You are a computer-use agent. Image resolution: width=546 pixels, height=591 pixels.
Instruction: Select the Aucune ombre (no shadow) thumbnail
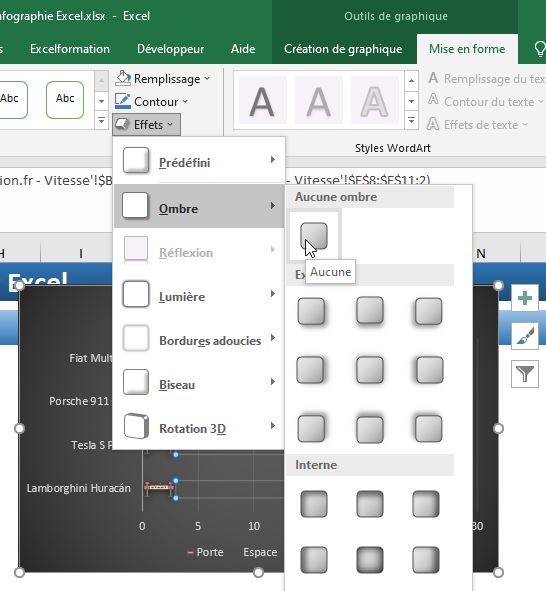[314, 236]
